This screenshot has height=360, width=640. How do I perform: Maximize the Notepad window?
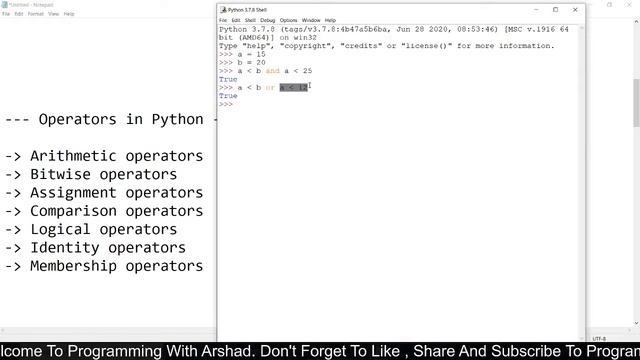(x=609, y=5)
